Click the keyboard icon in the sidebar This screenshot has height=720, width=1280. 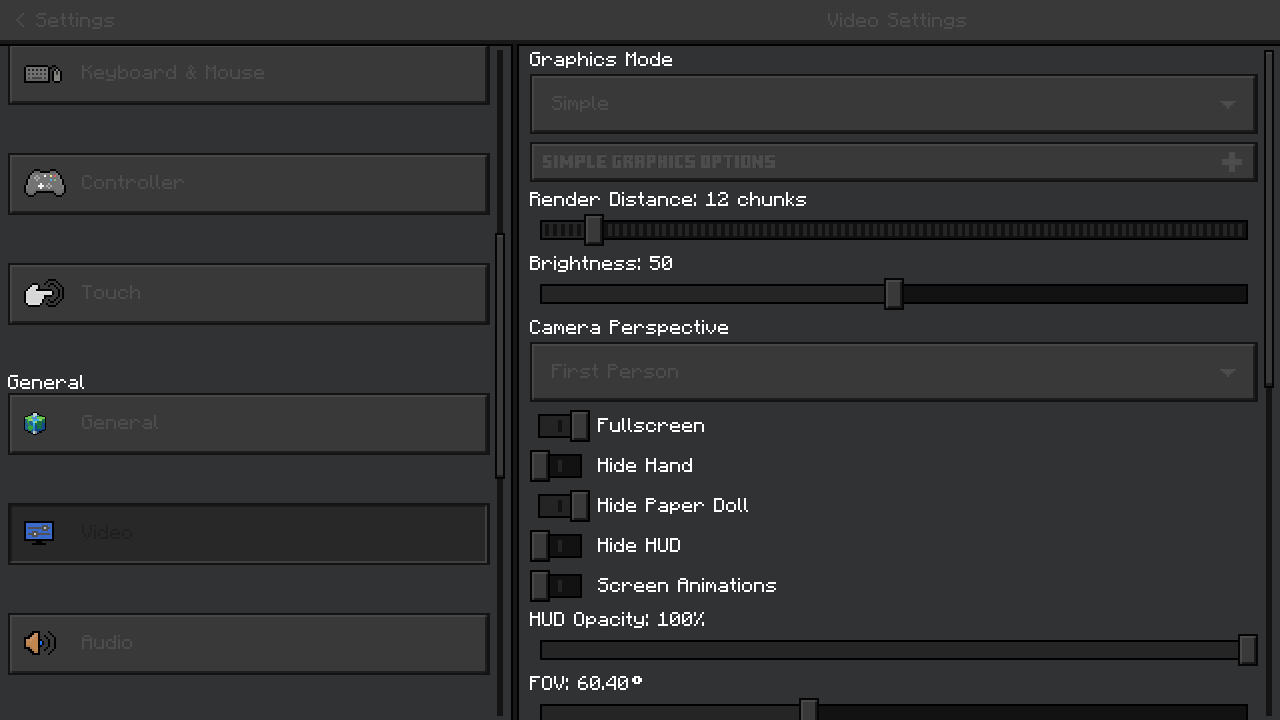click(x=43, y=74)
